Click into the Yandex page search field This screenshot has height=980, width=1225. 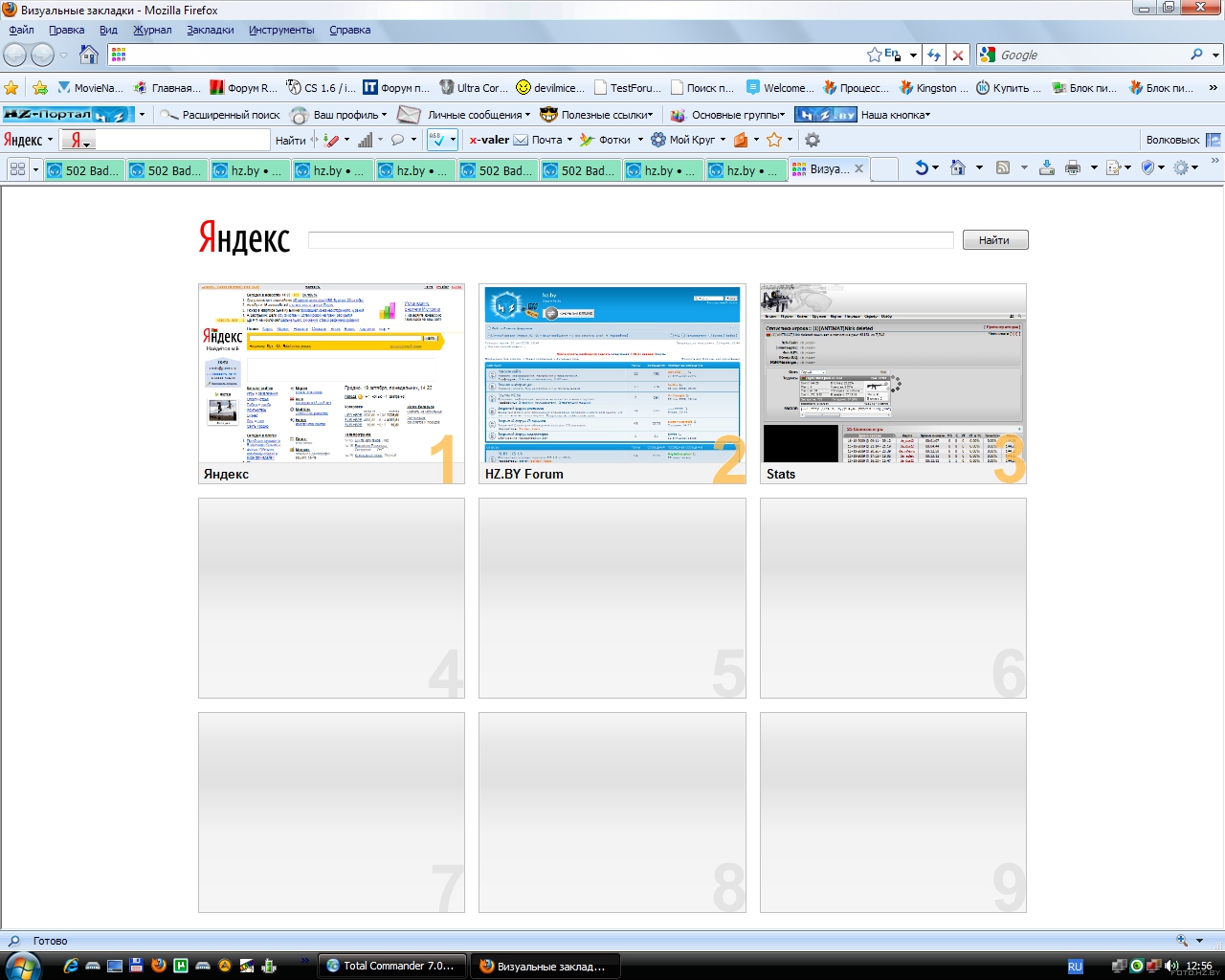coord(631,240)
